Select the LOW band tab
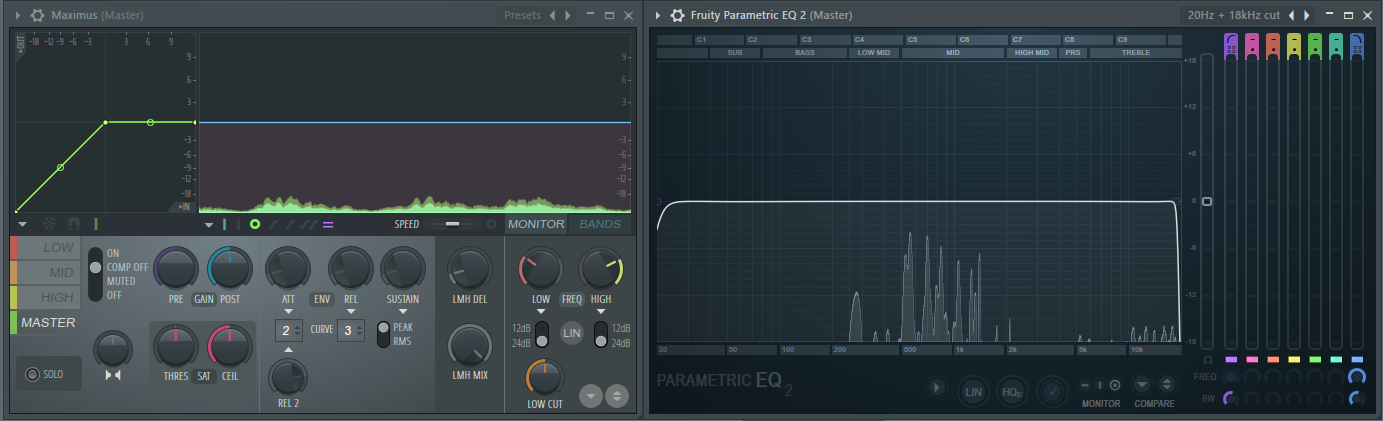The image size is (1383, 421). click(46, 248)
